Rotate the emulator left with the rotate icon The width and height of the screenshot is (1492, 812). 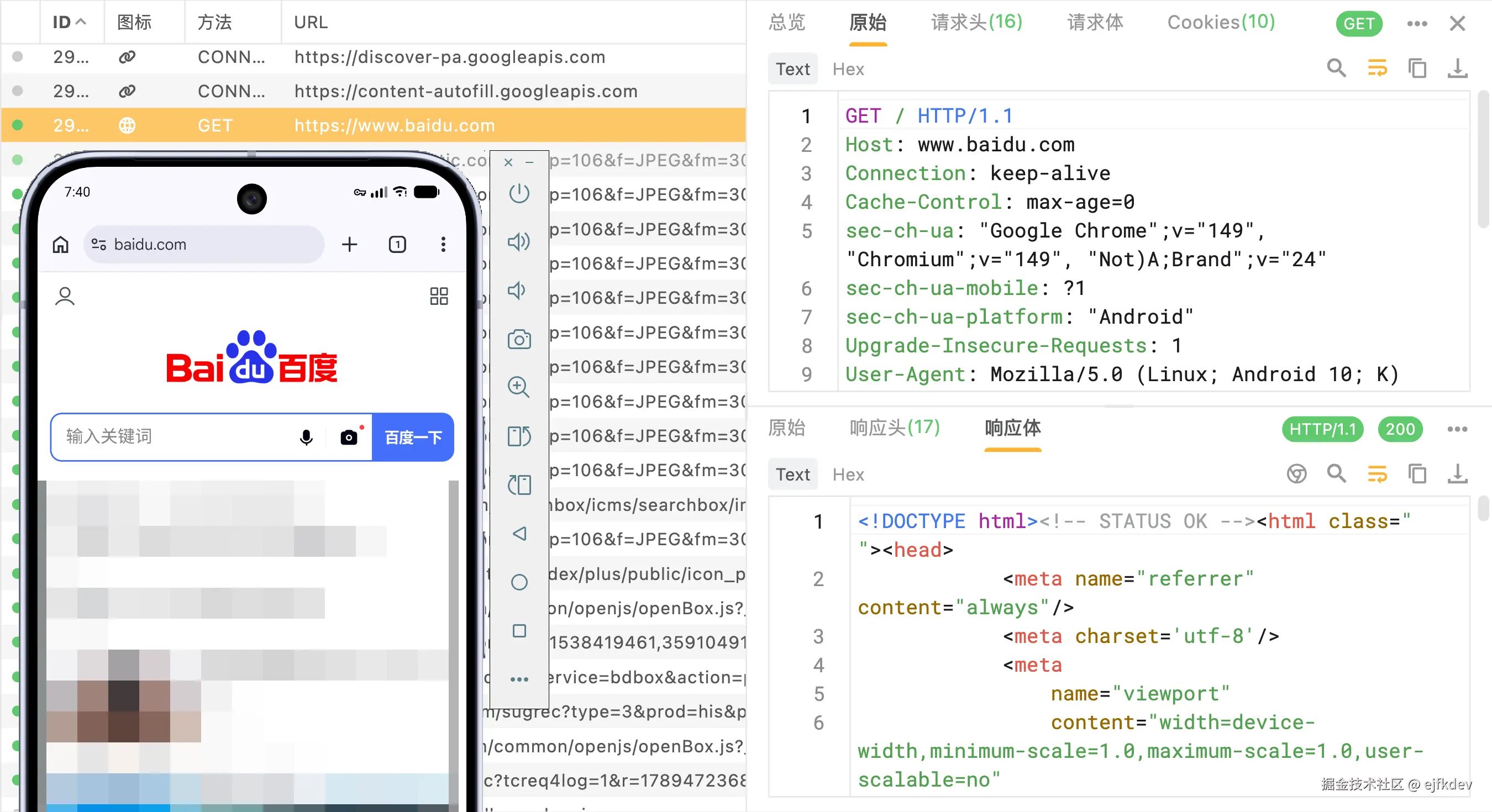(519, 485)
